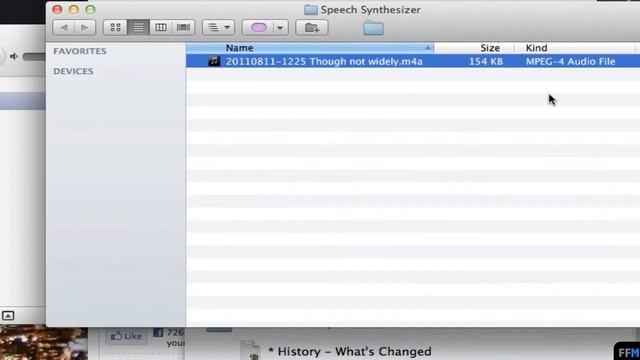This screenshot has height=360, width=640.
Task: Click the MPEG-4 Audio File kind cell
Action: coord(570,62)
